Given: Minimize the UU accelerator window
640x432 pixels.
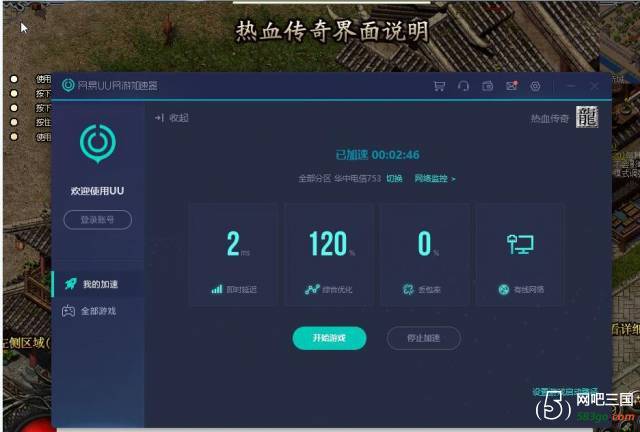Looking at the screenshot, I should [571, 86].
